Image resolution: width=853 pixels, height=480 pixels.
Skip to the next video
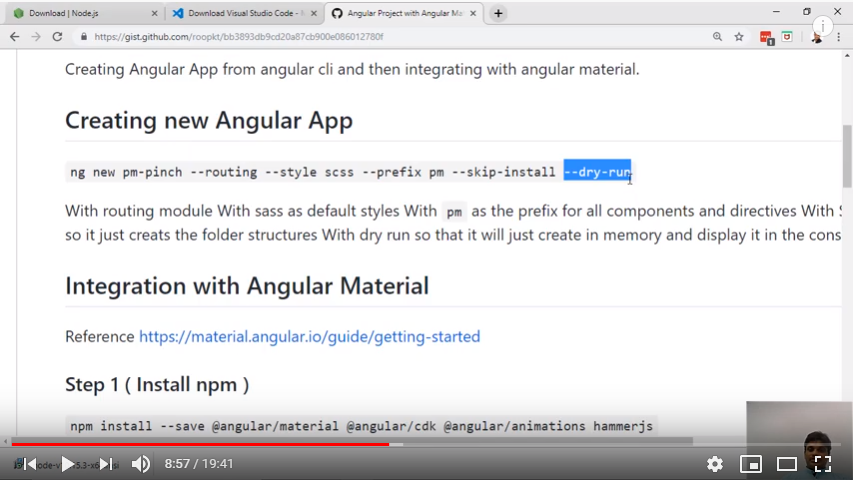click(106, 464)
